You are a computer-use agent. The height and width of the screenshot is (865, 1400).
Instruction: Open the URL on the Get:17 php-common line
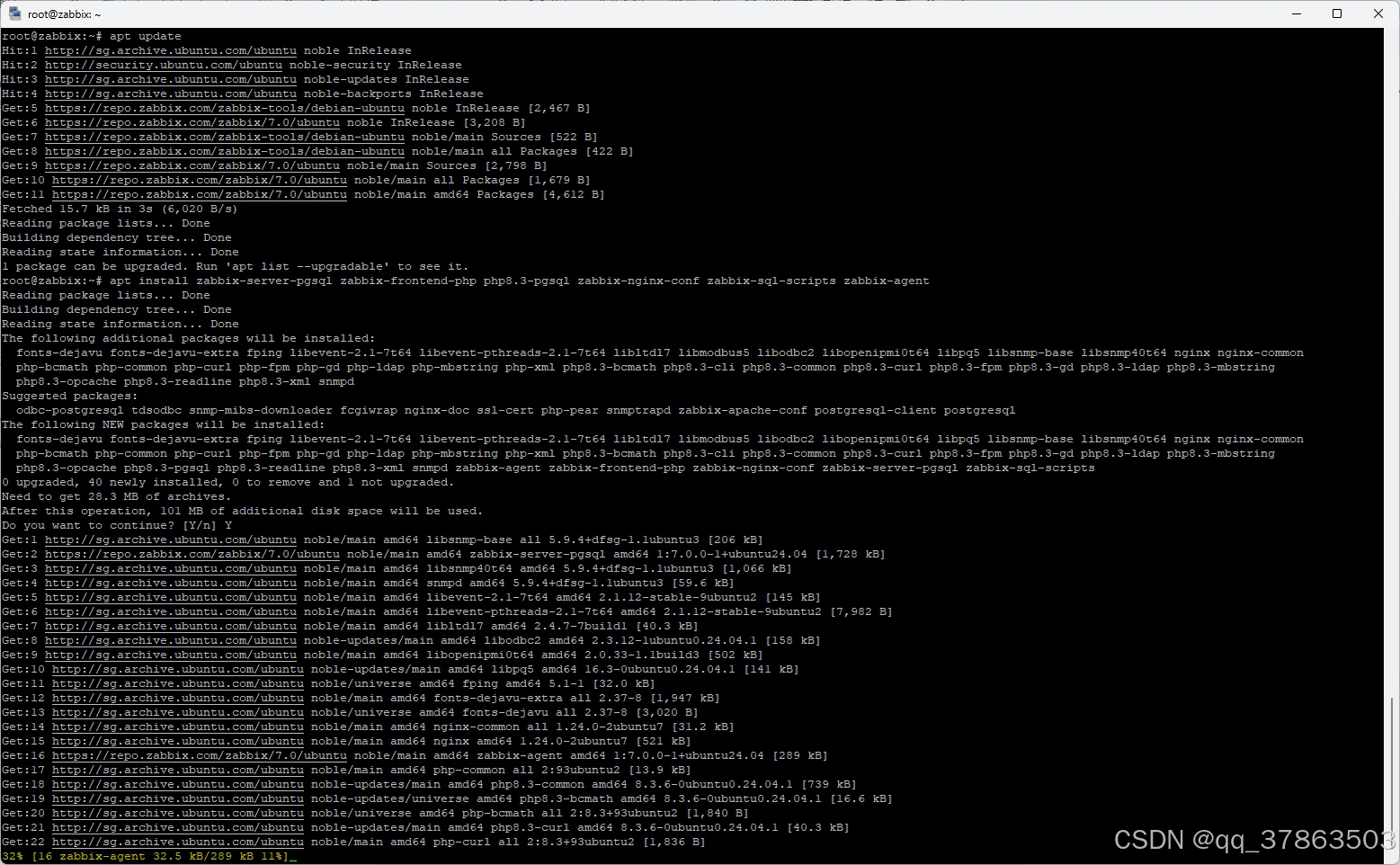[178, 771]
